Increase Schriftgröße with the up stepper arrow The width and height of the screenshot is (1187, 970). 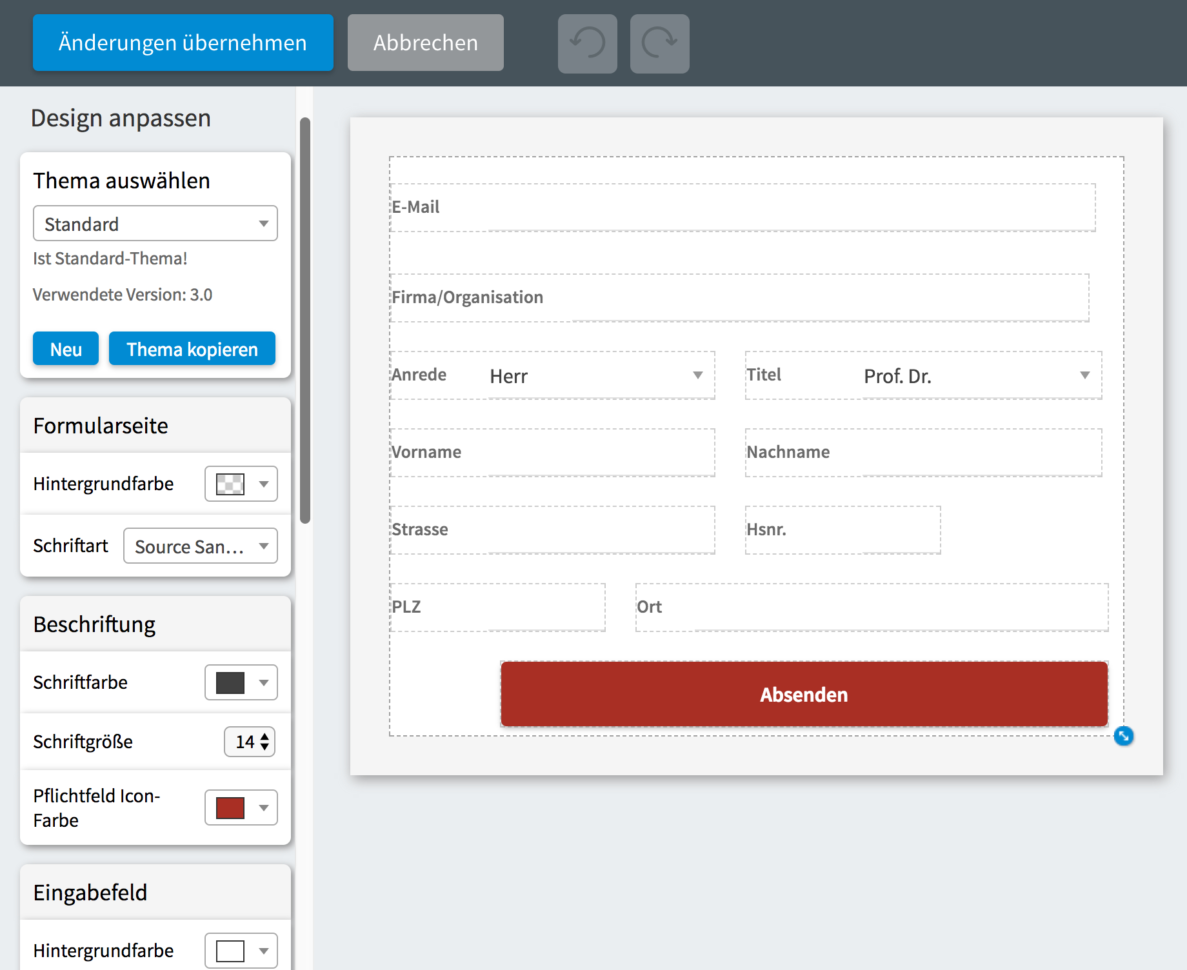(262, 736)
